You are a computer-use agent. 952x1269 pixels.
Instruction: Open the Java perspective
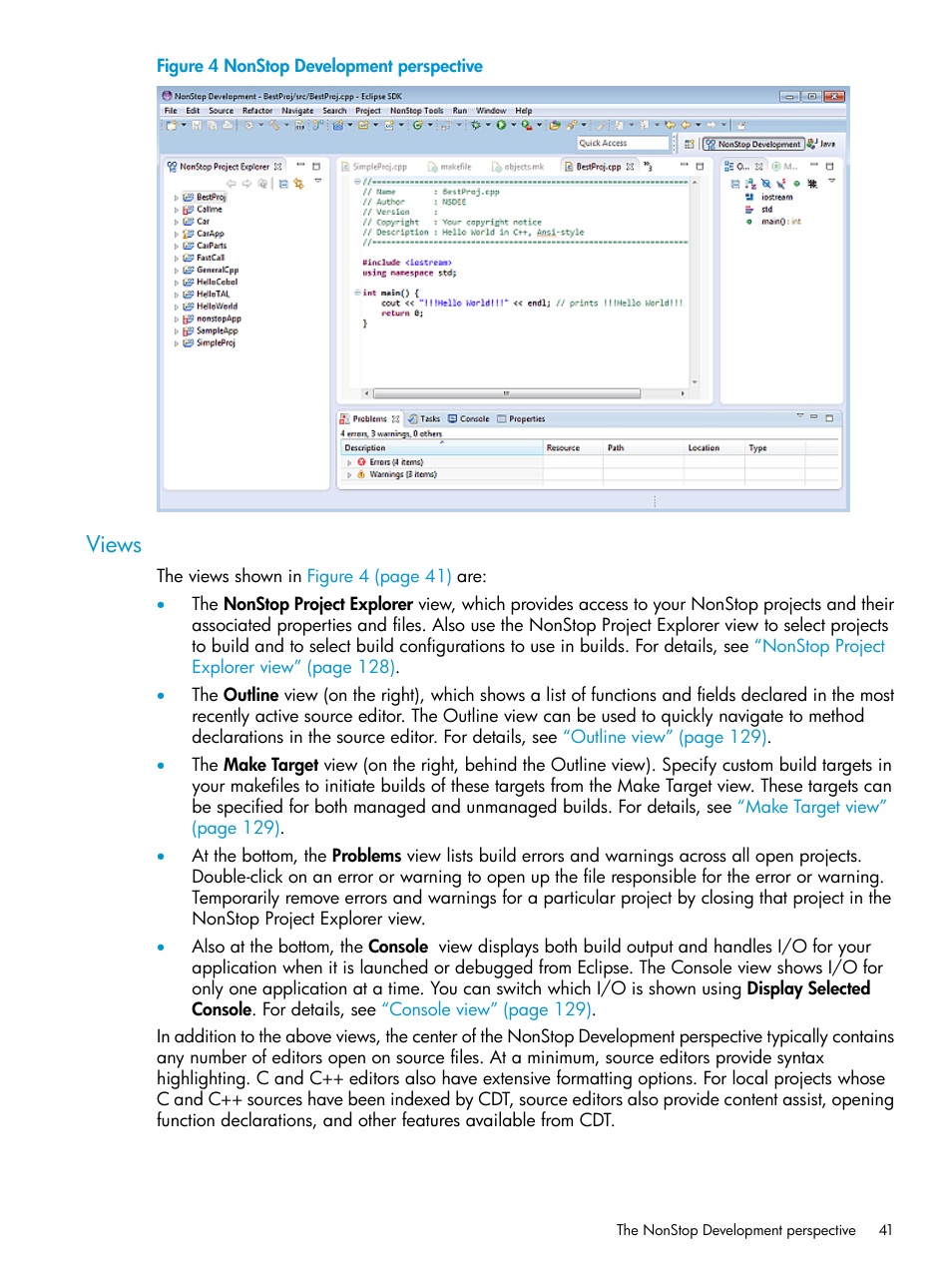pyautogui.click(x=821, y=144)
